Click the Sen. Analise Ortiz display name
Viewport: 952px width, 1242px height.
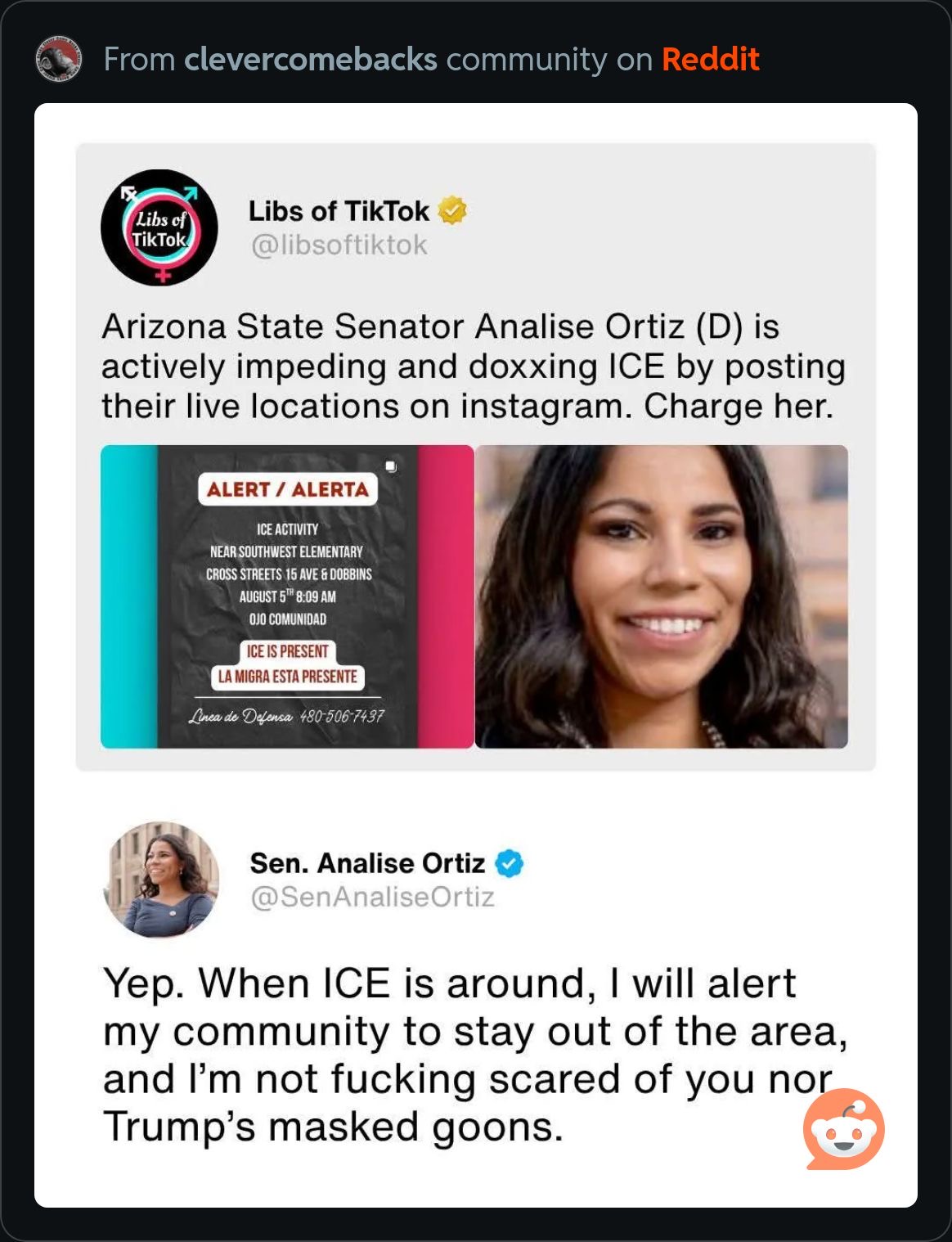pos(367,863)
